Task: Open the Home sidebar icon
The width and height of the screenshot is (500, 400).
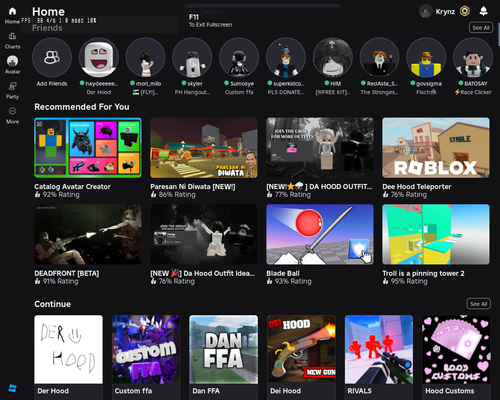Action: [12, 12]
